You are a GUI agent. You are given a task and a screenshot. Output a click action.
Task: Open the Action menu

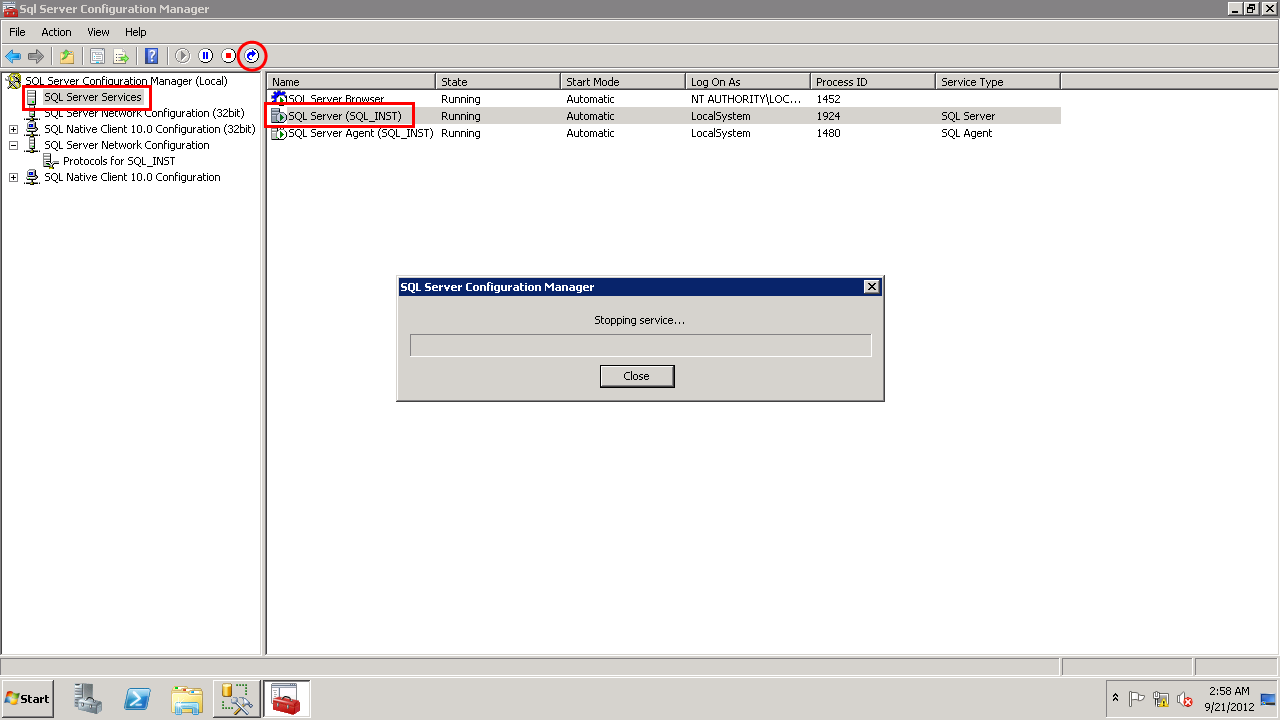coord(56,32)
